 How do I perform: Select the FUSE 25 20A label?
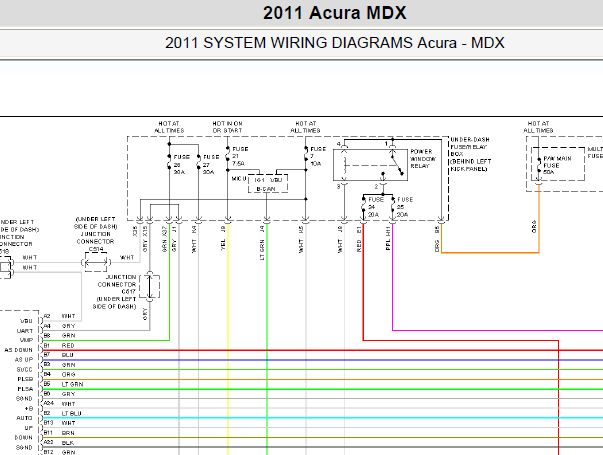coord(405,207)
